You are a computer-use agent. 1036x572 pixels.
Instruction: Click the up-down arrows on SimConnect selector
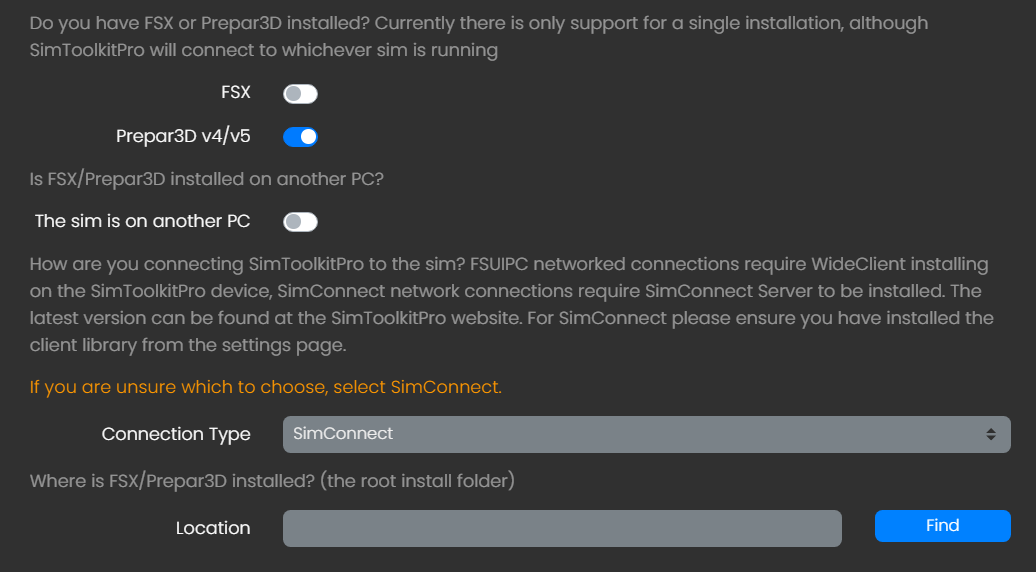pos(990,435)
